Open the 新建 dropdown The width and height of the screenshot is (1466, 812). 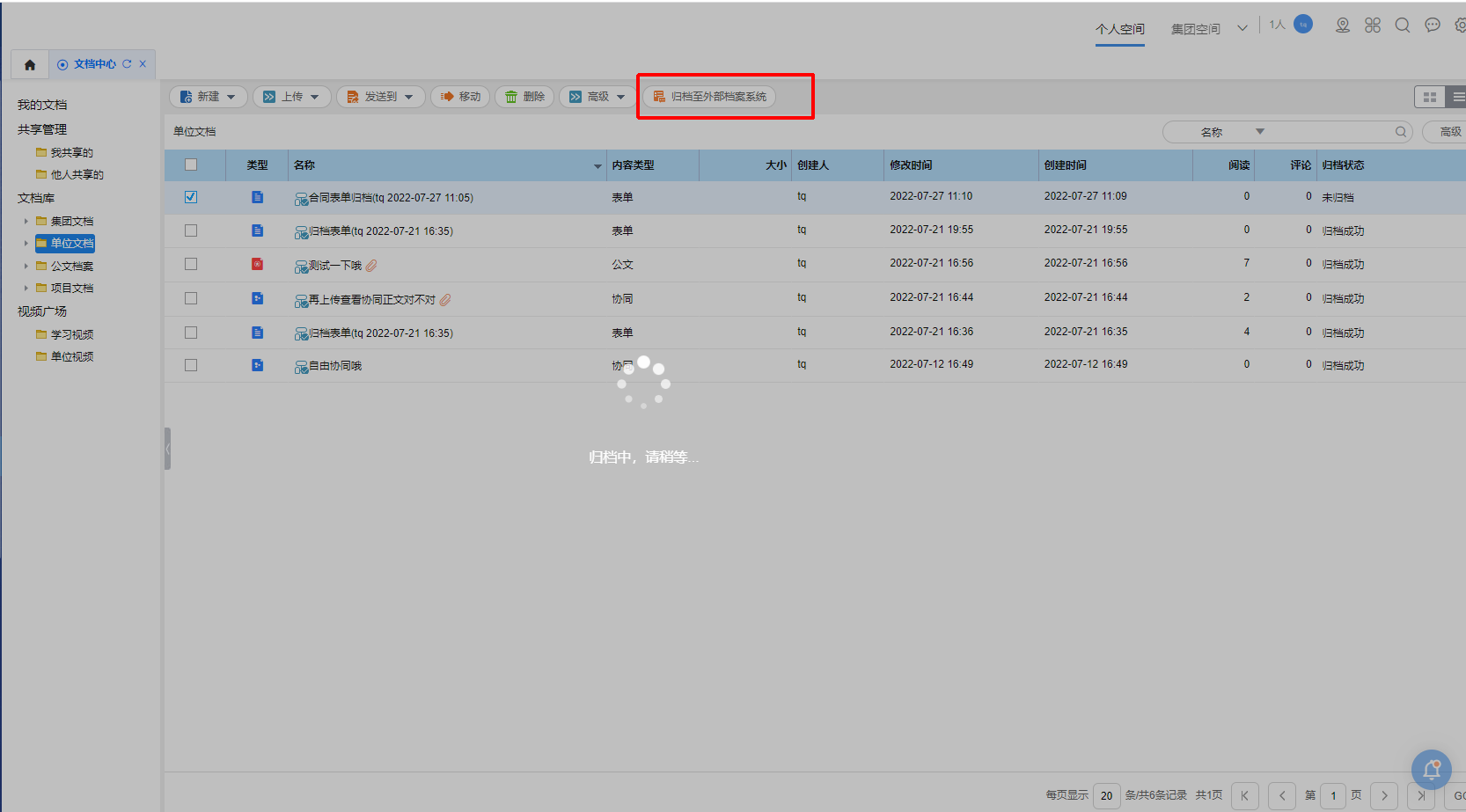click(x=209, y=97)
